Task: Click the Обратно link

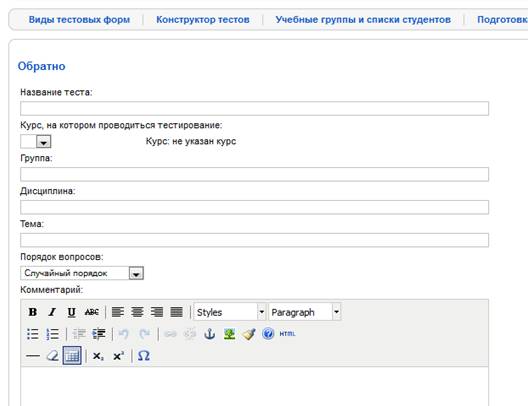Action: coord(41,66)
